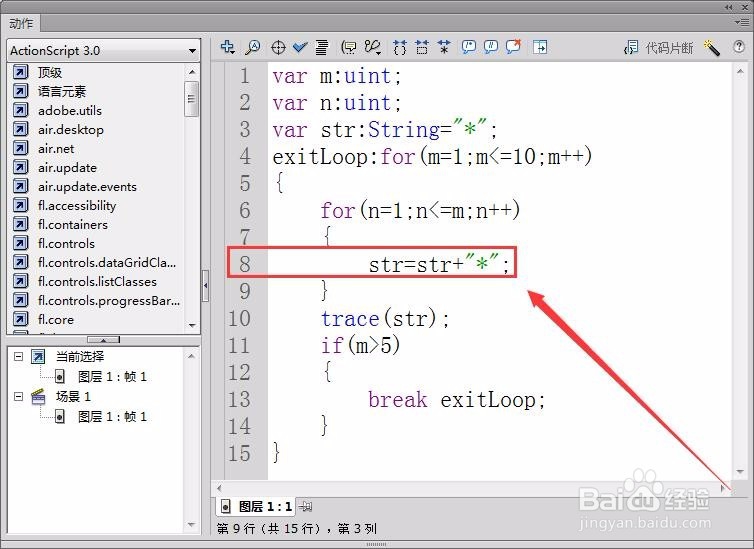Show the code hint icon
754x549 pixels.
pos(349,47)
